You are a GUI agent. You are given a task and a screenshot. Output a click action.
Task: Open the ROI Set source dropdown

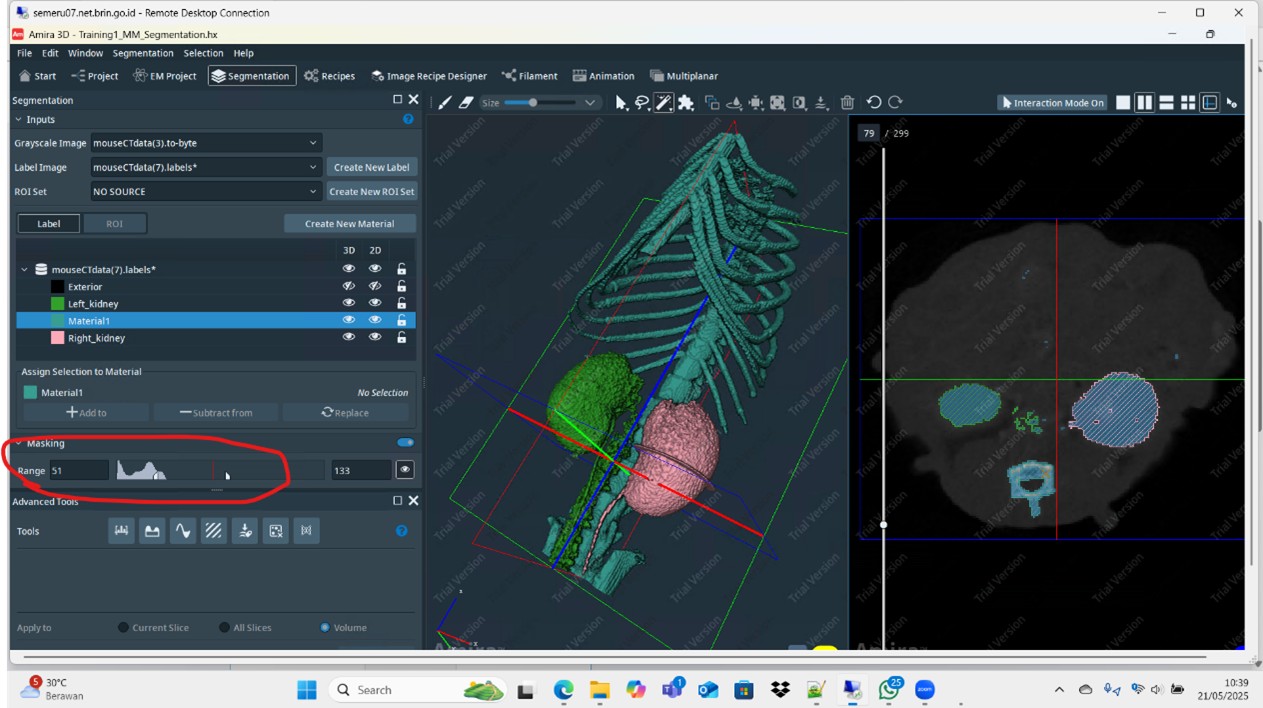point(205,191)
